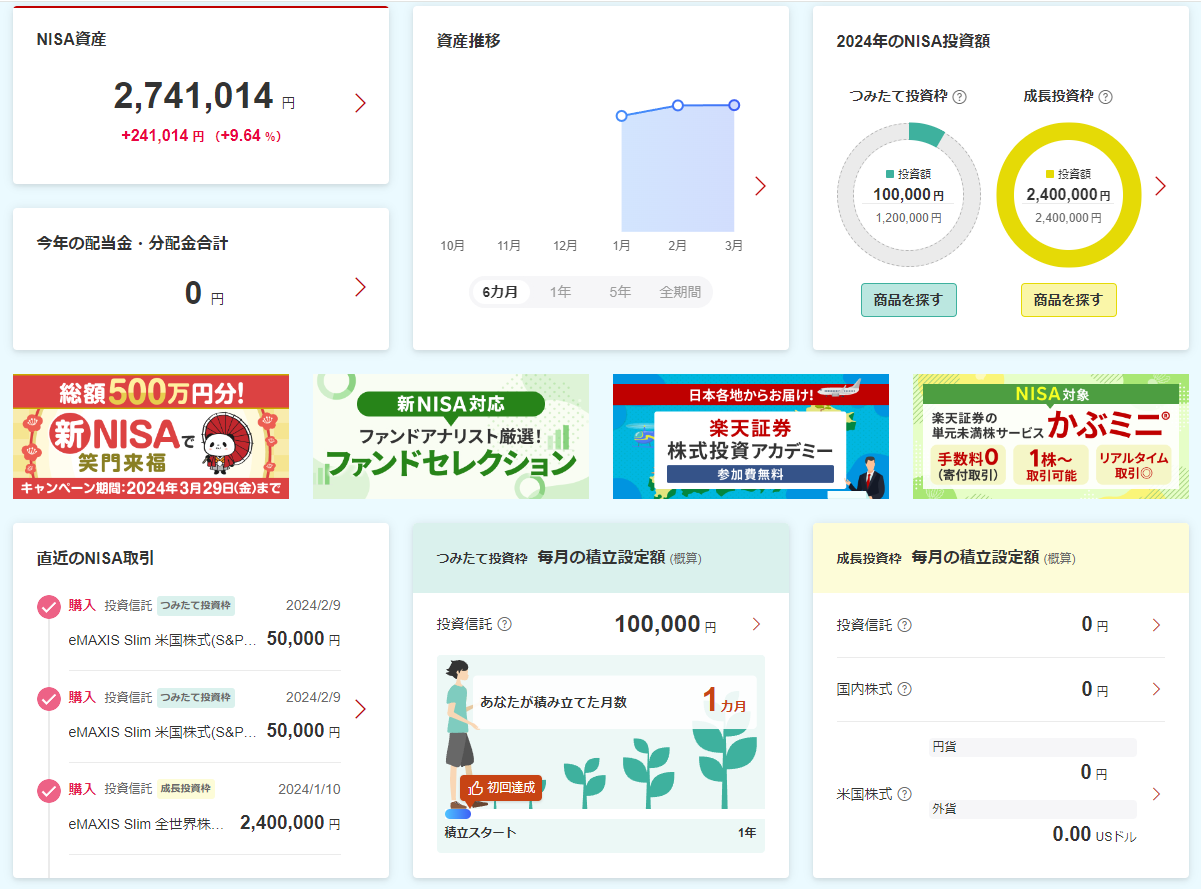
Task: Open つみたて投資枠 投資信託 100,000円 chevron
Action: click(x=756, y=625)
